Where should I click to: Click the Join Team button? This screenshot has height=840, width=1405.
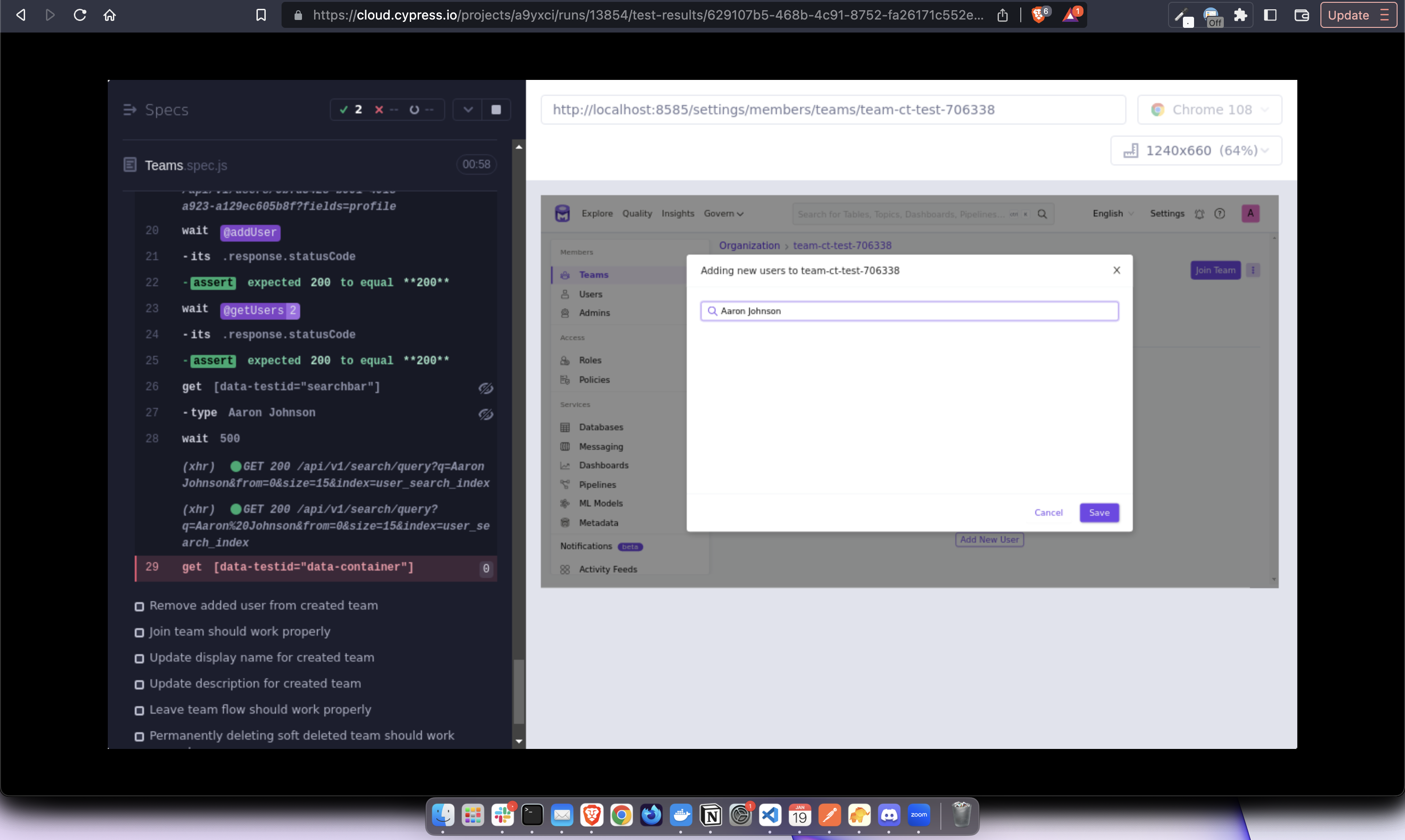tap(1215, 270)
